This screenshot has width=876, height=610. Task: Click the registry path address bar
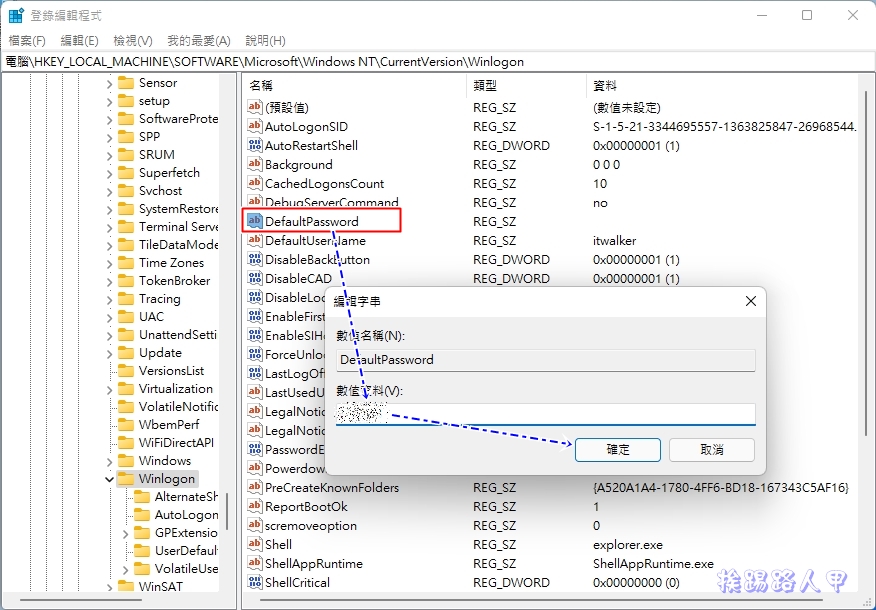click(x=437, y=61)
